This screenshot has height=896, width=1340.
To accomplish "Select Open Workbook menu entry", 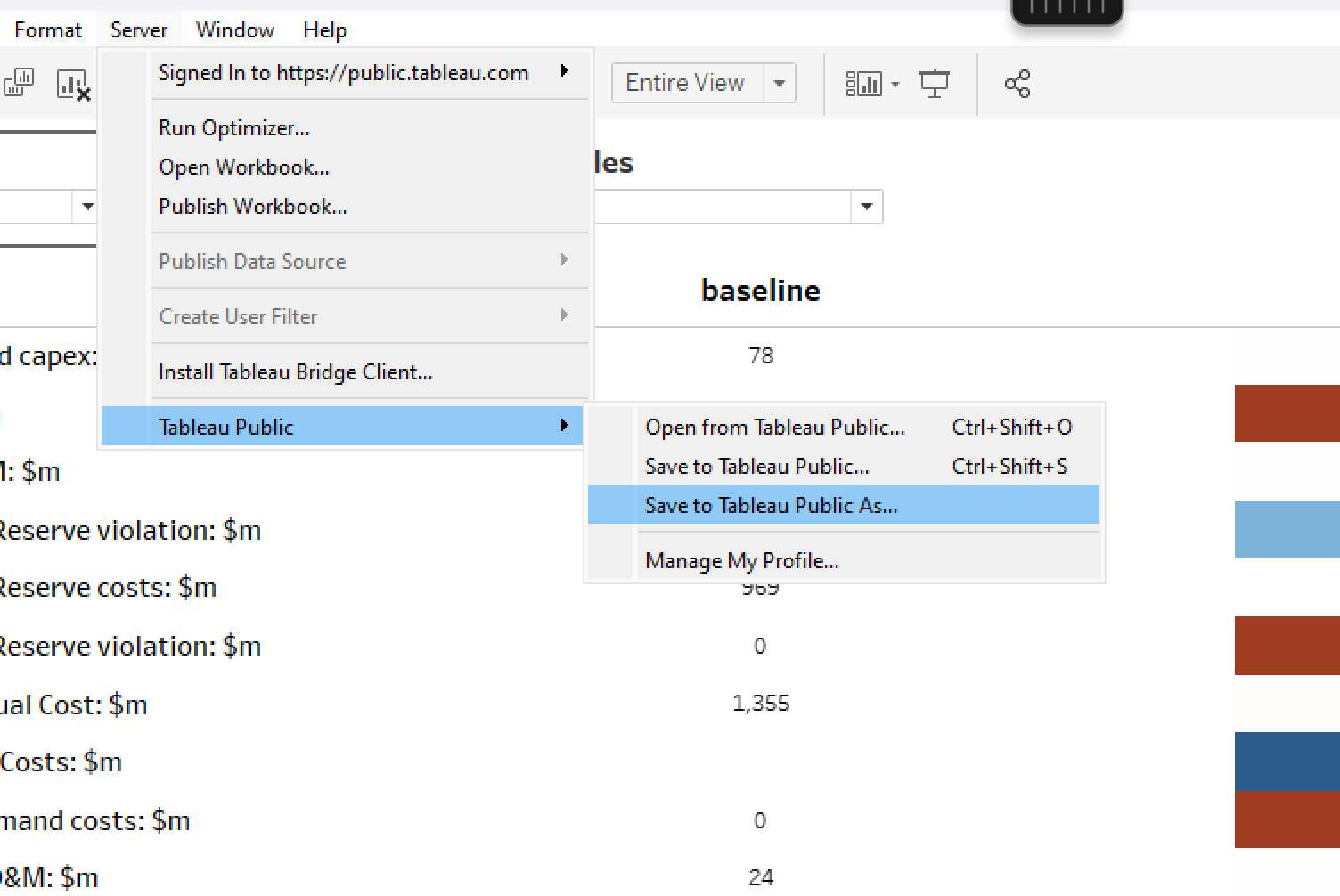I will pos(344,167).
